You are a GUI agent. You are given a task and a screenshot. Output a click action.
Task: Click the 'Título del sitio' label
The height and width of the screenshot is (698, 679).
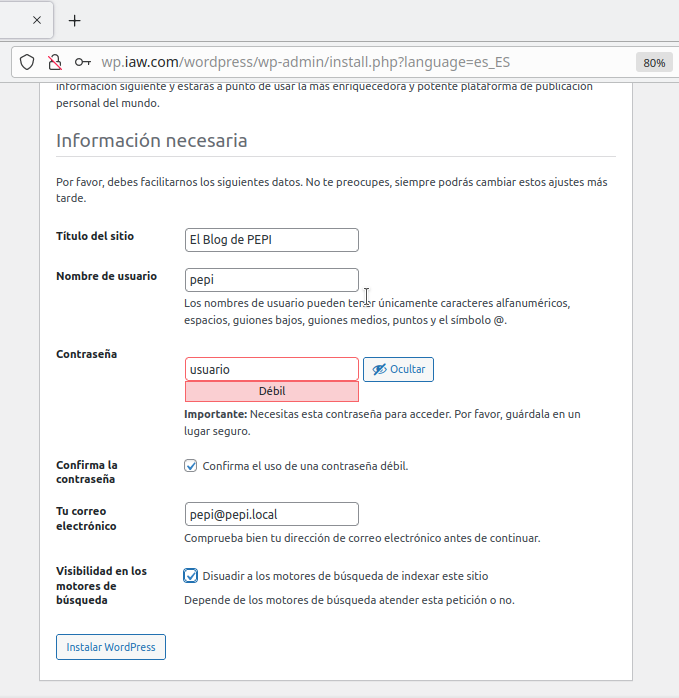pos(95,236)
